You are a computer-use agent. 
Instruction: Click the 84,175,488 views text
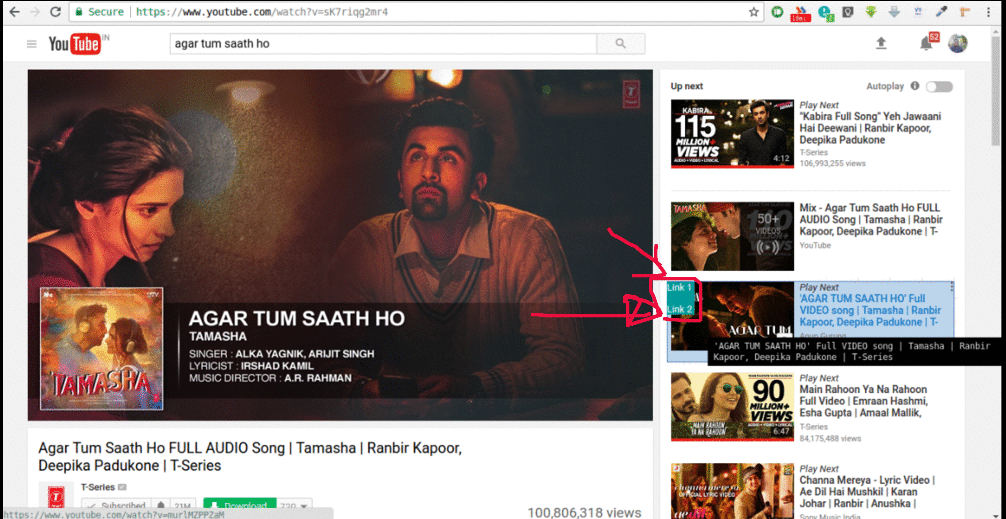[830, 438]
